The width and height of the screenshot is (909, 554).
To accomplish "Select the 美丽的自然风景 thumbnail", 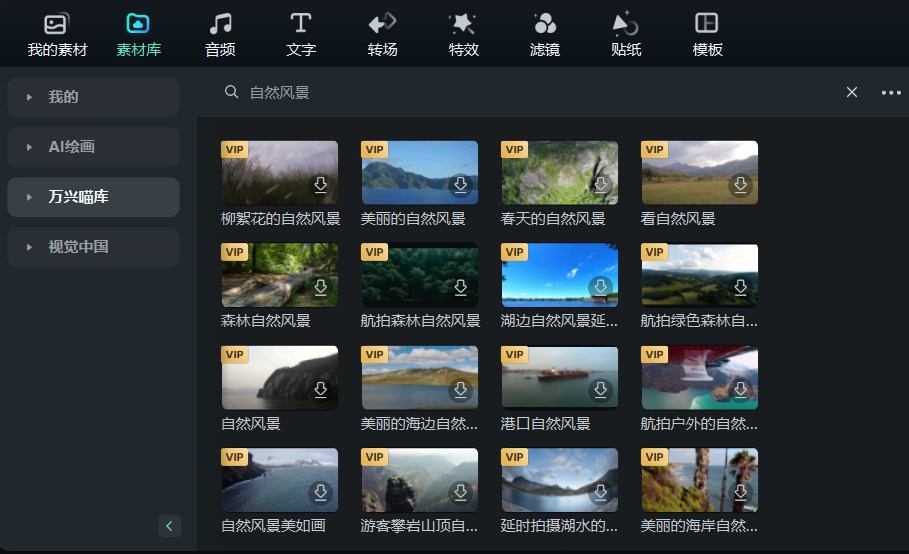I will point(420,173).
